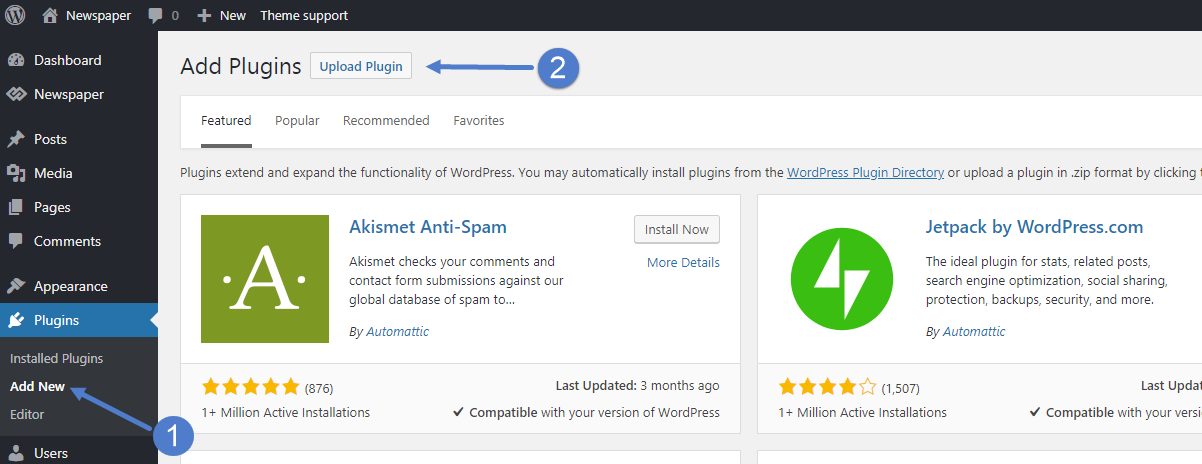
Task: Open Automattic author link under Akismet
Action: point(396,332)
